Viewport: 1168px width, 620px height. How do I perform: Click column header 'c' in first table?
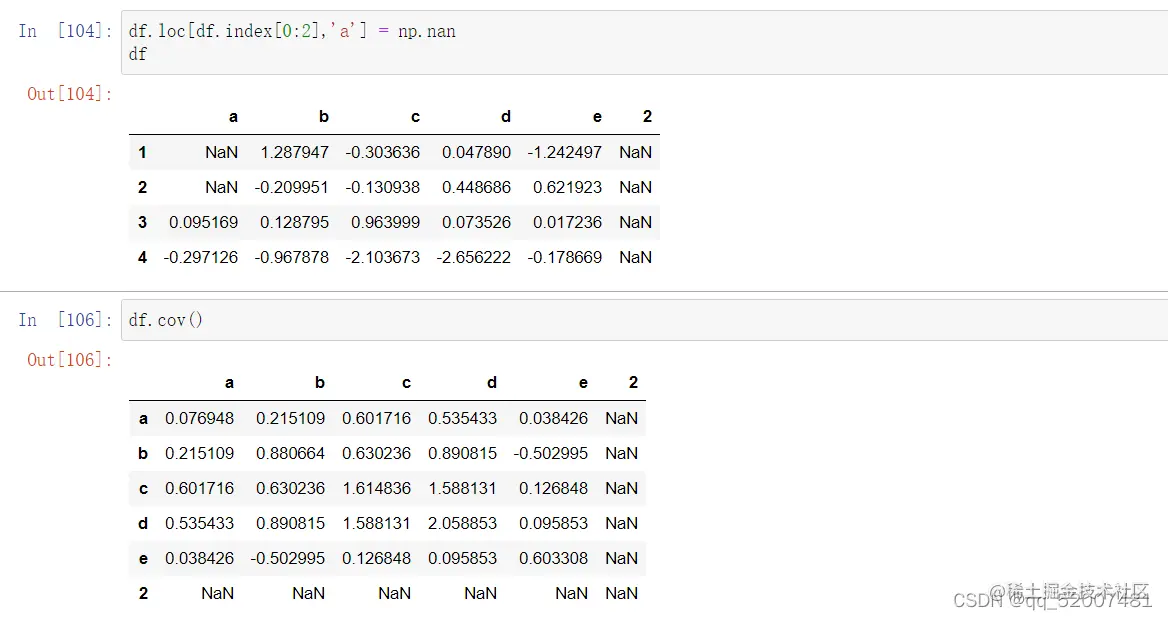coord(416,117)
